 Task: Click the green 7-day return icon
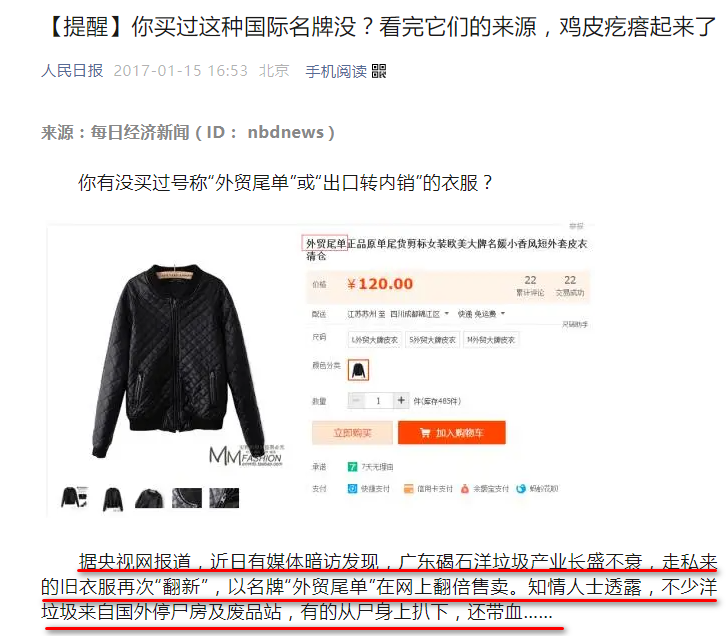[x=352, y=466]
